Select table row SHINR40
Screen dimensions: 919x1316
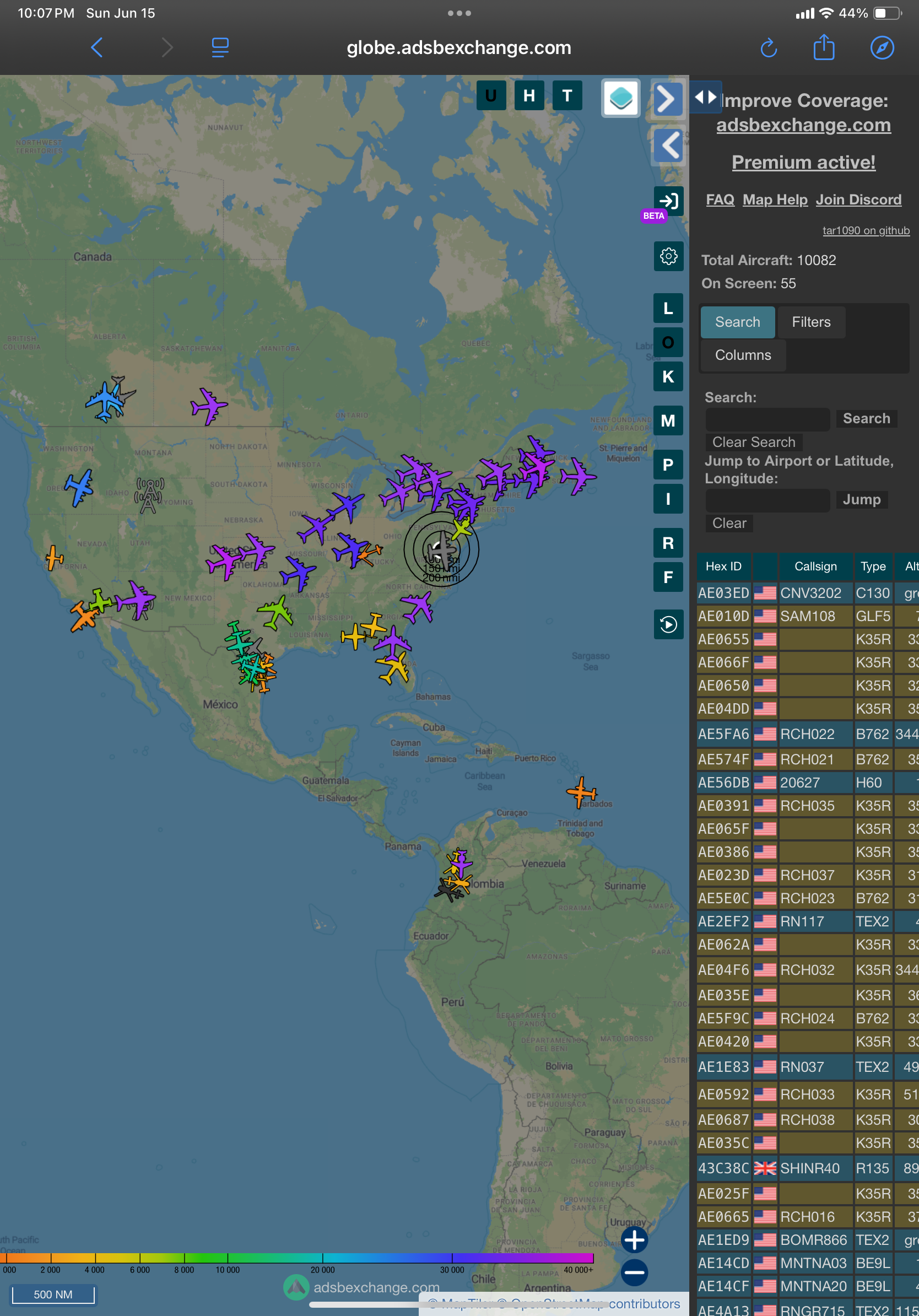(x=808, y=1168)
